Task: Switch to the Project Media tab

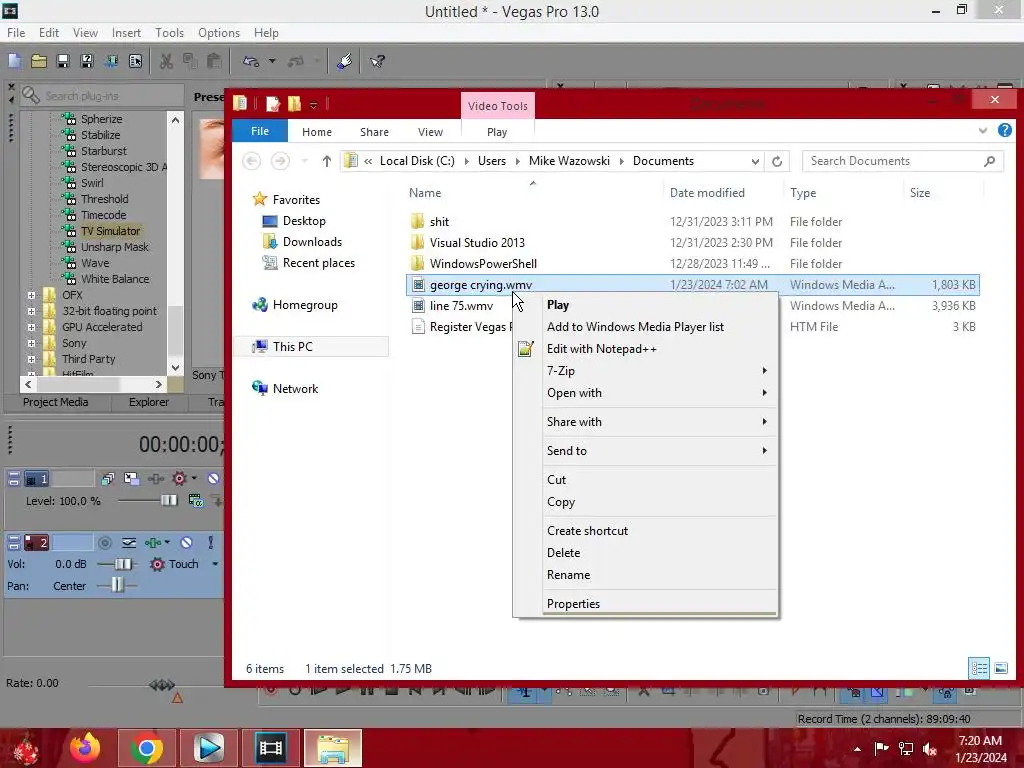Action: click(56, 402)
